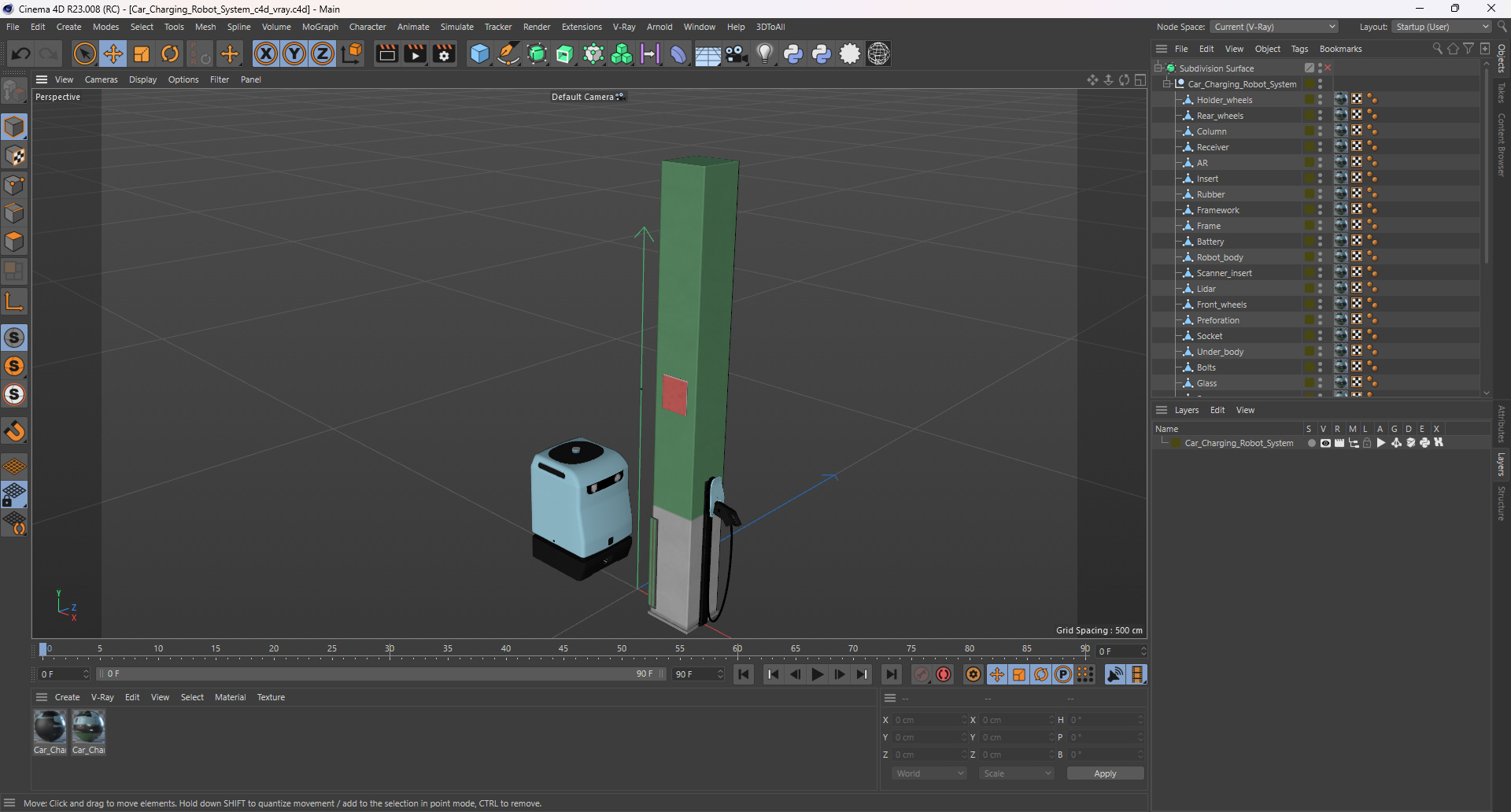The width and height of the screenshot is (1511, 812).
Task: Click the Autokeying button
Action: click(x=944, y=674)
